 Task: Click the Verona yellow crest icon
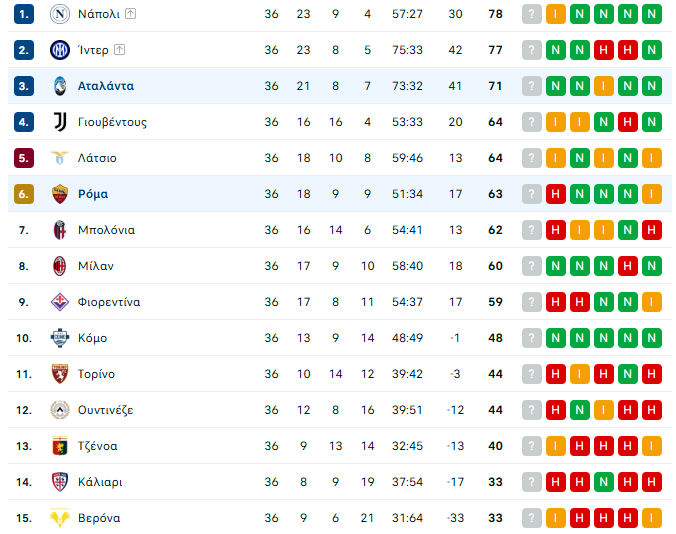tap(60, 518)
